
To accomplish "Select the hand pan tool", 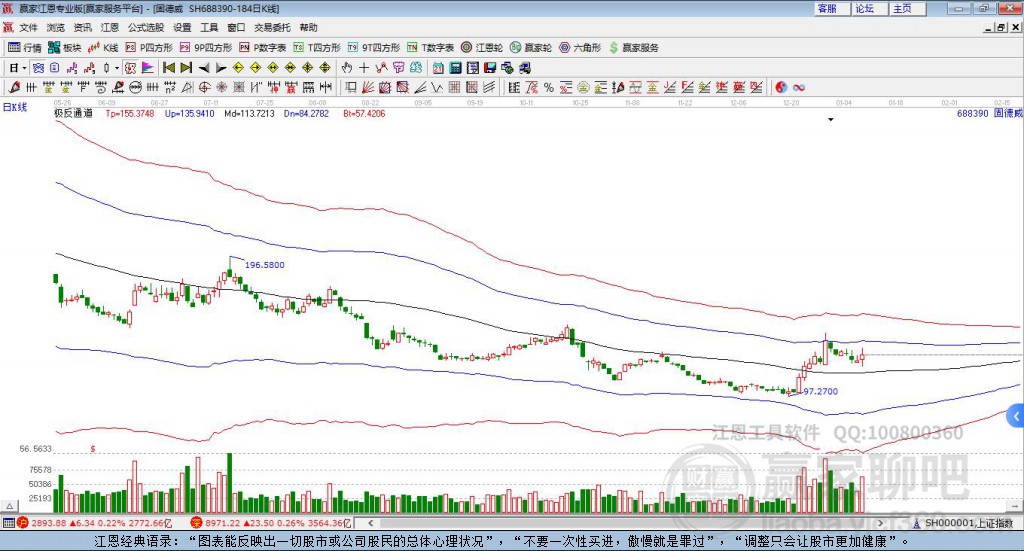I will [346, 68].
